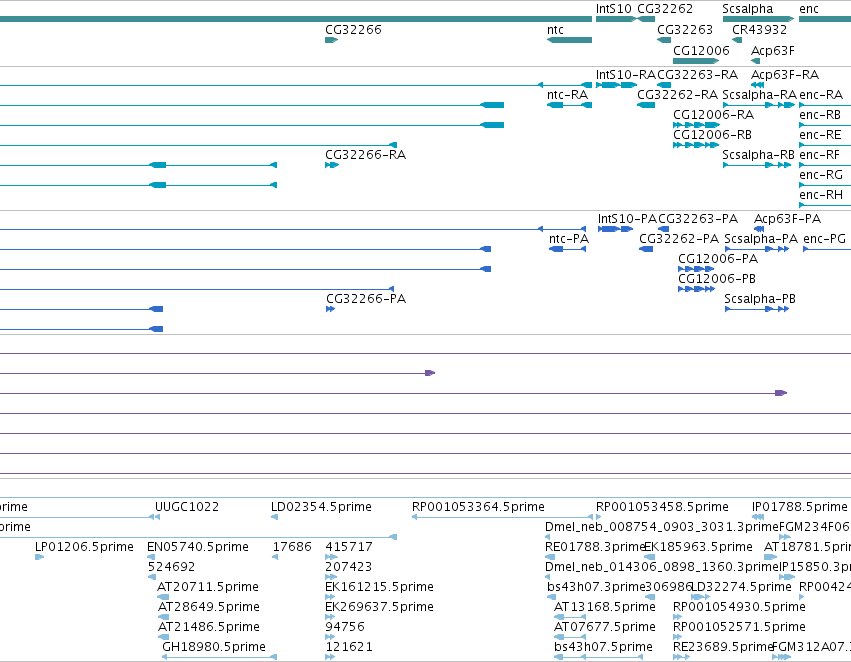Click EST feature UUGC1022
Screen dimensions: 851x662
tap(187, 507)
